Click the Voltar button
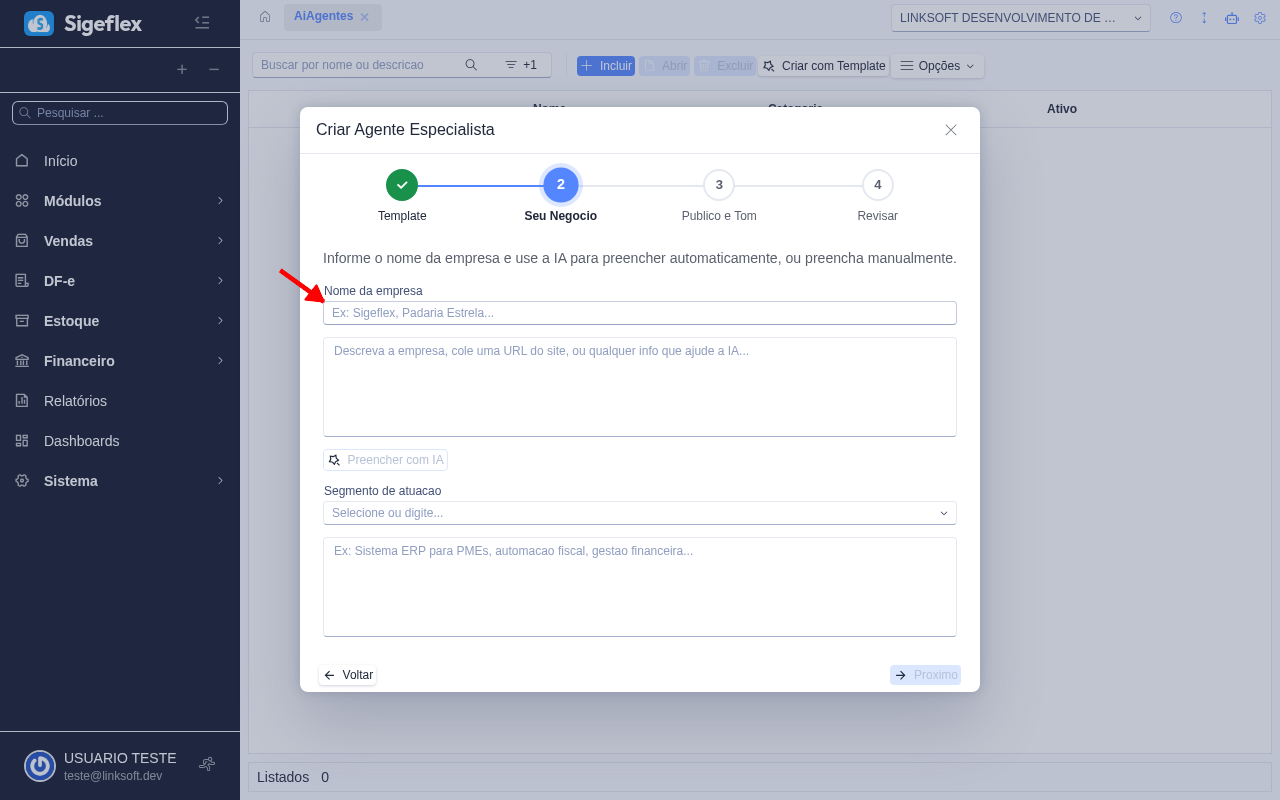 (348, 675)
